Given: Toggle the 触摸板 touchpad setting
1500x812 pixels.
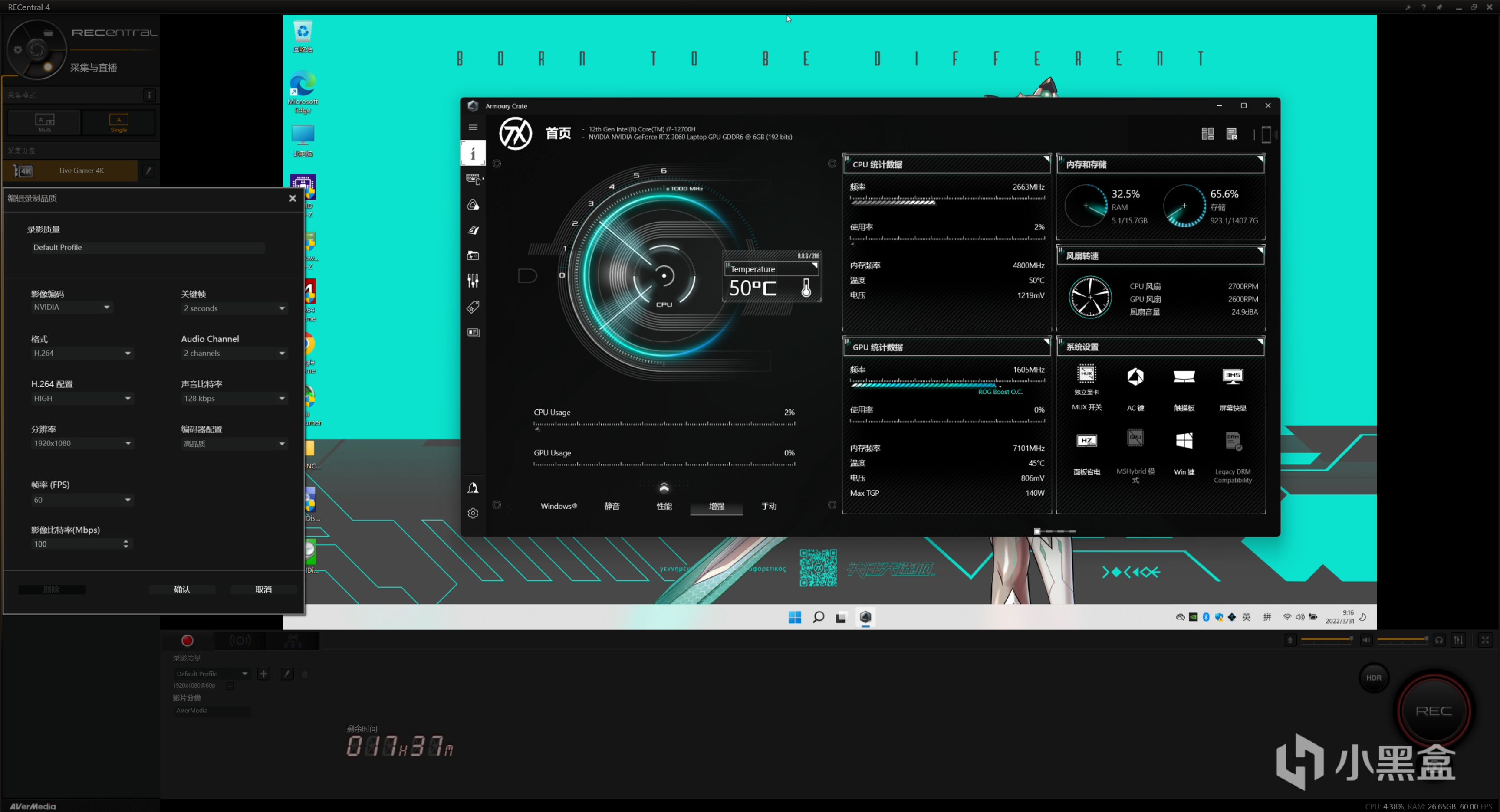Looking at the screenshot, I should [1184, 377].
